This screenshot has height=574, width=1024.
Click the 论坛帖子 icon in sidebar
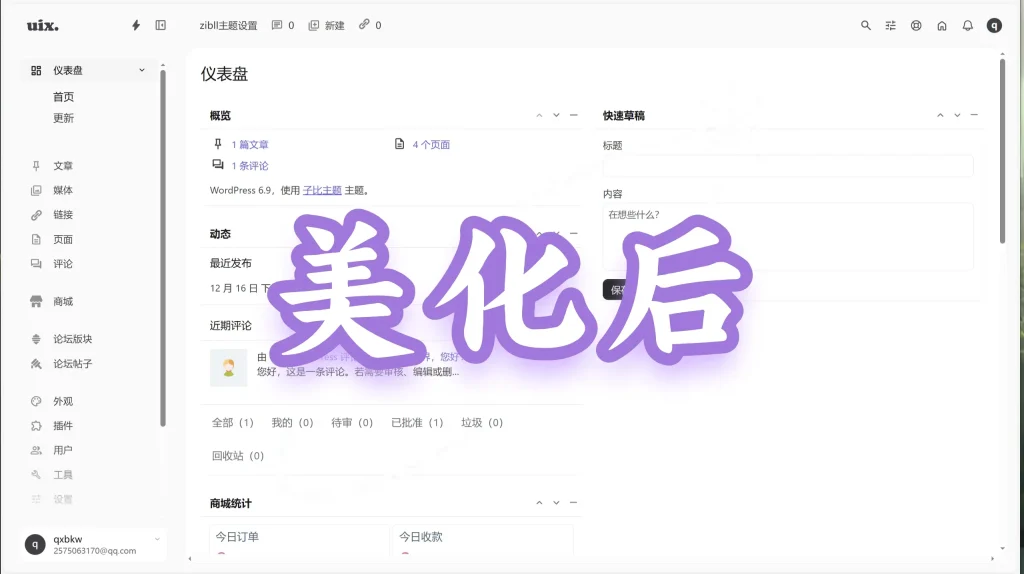click(x=36, y=364)
